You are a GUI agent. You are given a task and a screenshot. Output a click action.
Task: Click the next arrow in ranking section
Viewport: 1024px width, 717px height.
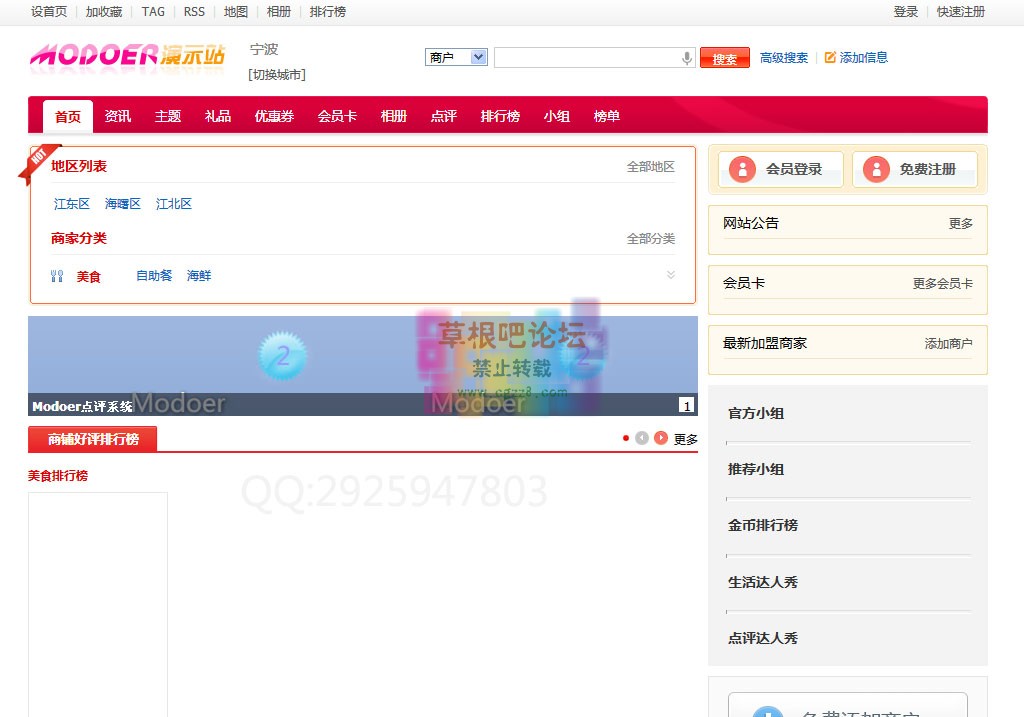[661, 438]
